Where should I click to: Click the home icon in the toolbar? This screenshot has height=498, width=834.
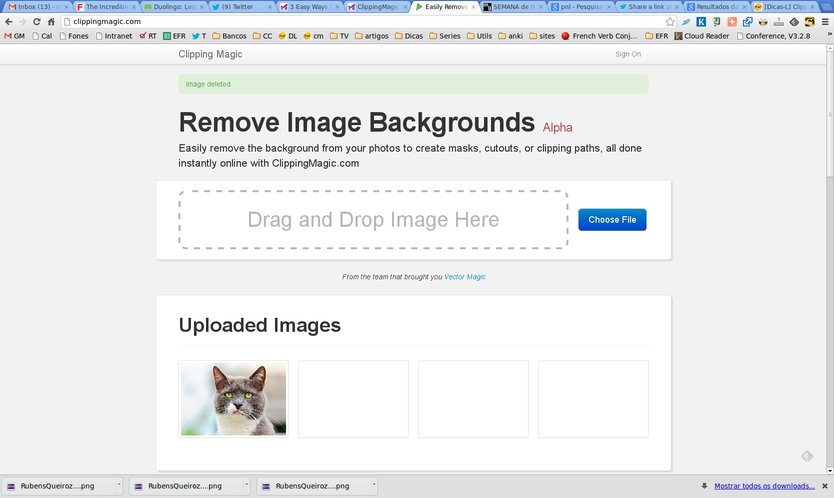51,22
